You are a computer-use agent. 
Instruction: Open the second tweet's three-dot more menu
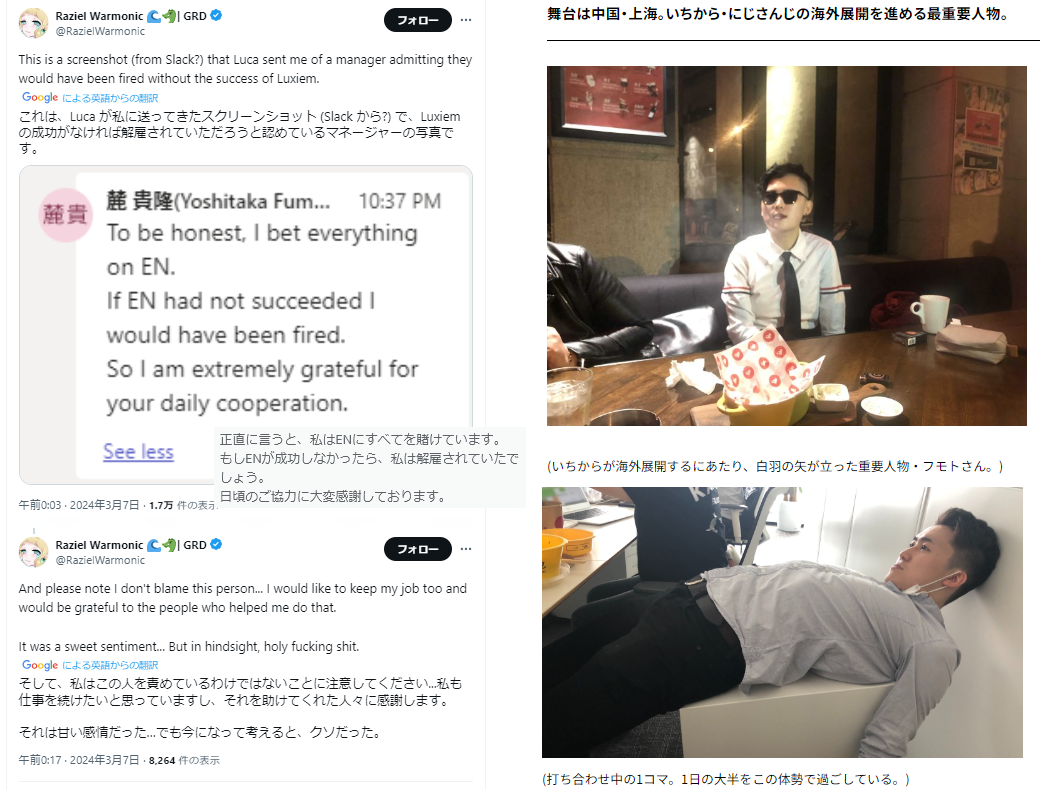(x=466, y=549)
